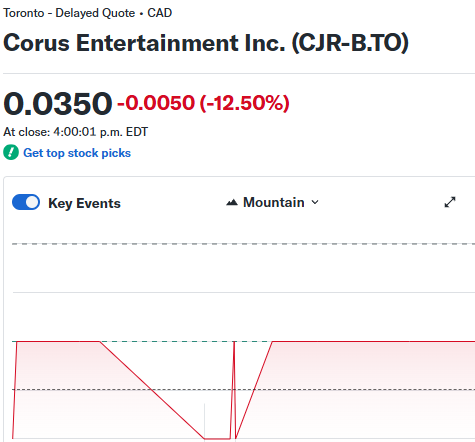Screen dimensions: 475x442
Task: Click the -0.0050 (-12.50%) price change
Action: tap(203, 103)
